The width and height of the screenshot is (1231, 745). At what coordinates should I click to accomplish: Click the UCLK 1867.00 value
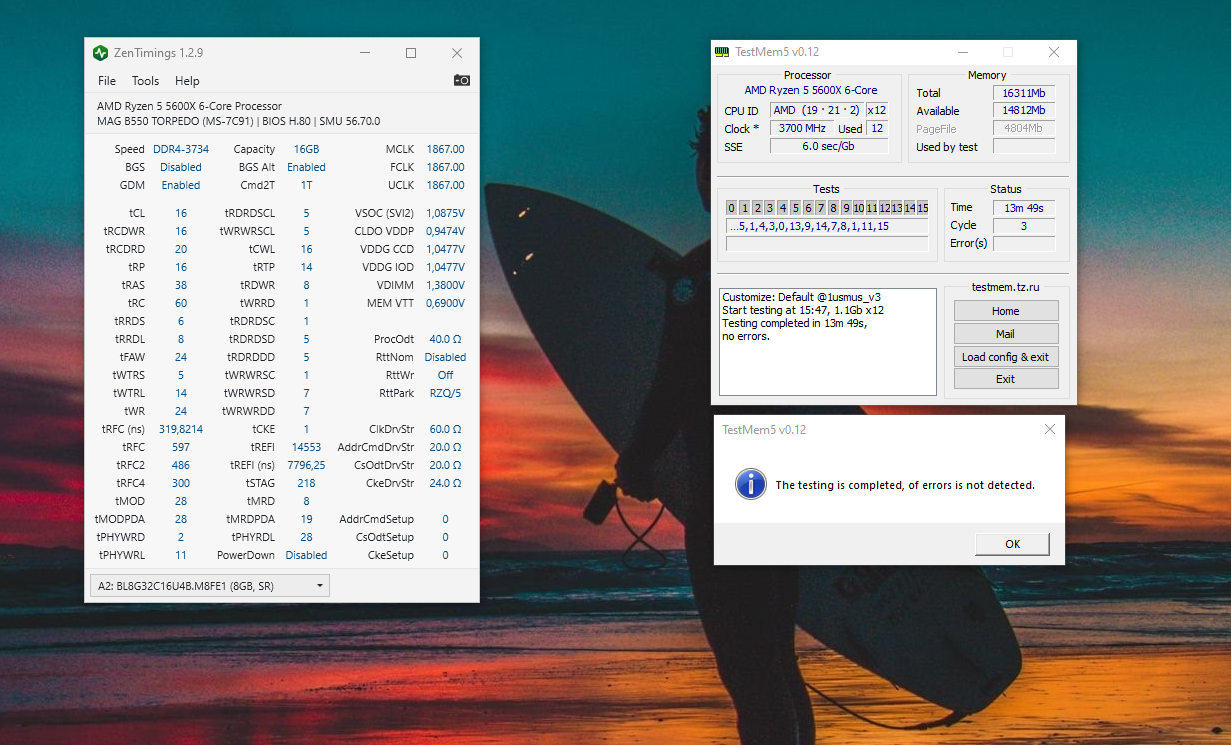[x=445, y=185]
